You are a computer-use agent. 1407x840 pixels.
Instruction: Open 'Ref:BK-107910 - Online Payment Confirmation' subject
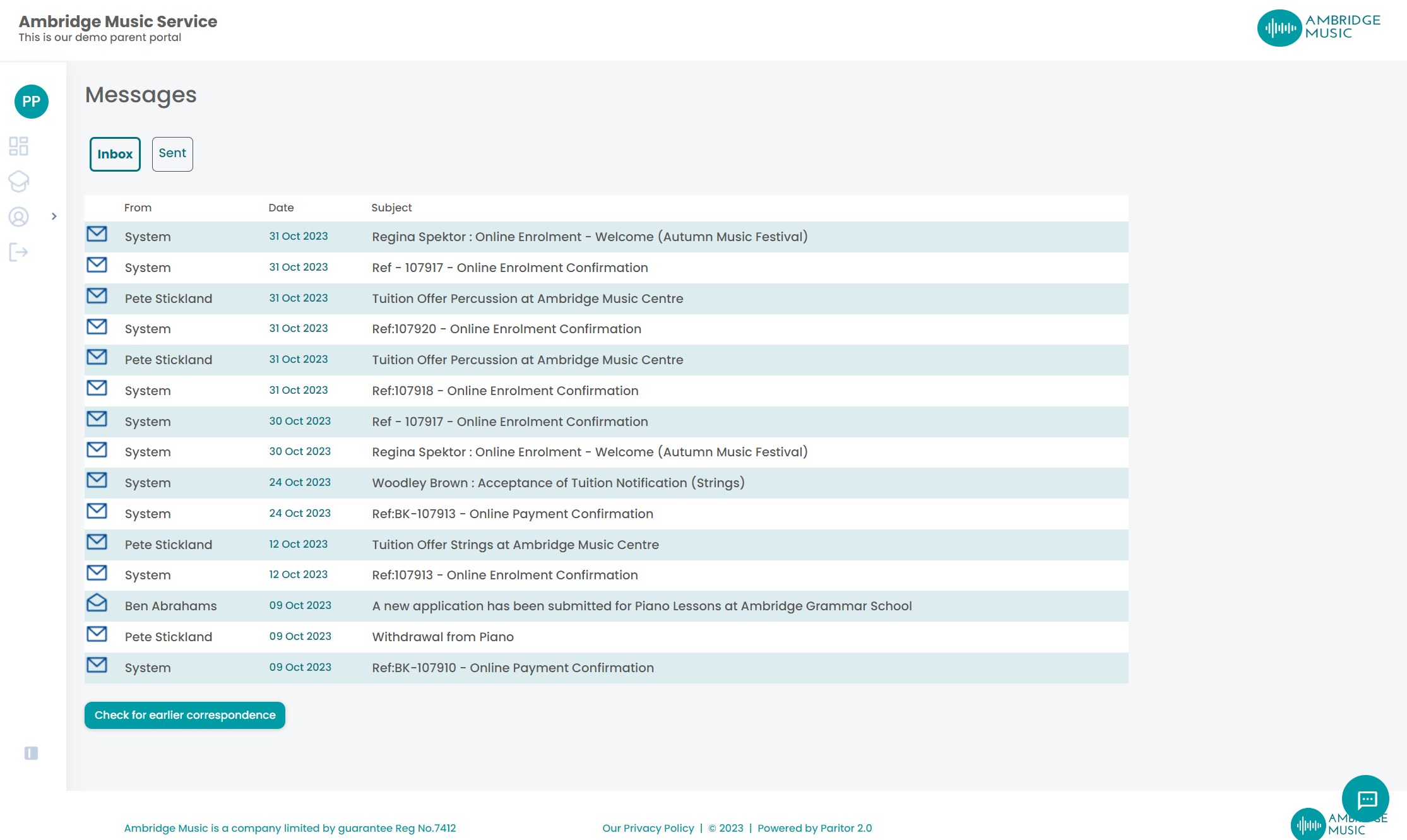pos(513,668)
